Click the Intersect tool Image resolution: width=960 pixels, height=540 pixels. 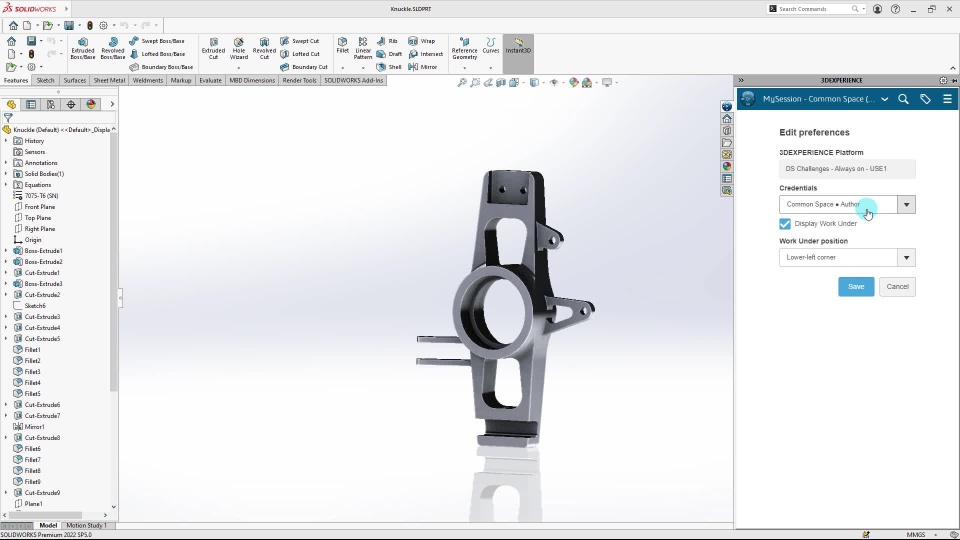click(x=426, y=54)
